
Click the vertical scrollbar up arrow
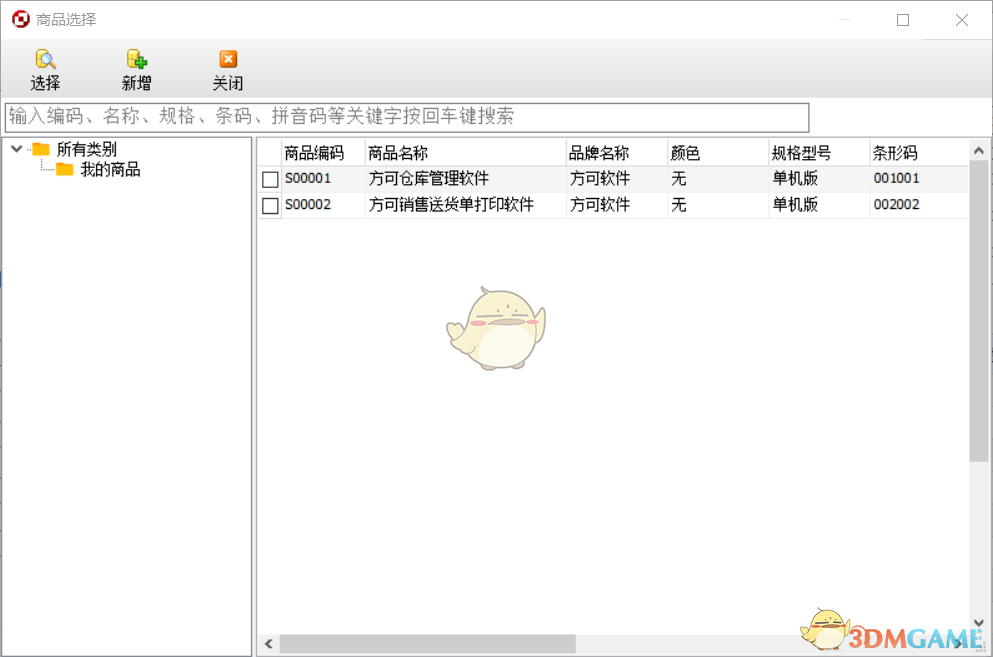pos(979,149)
